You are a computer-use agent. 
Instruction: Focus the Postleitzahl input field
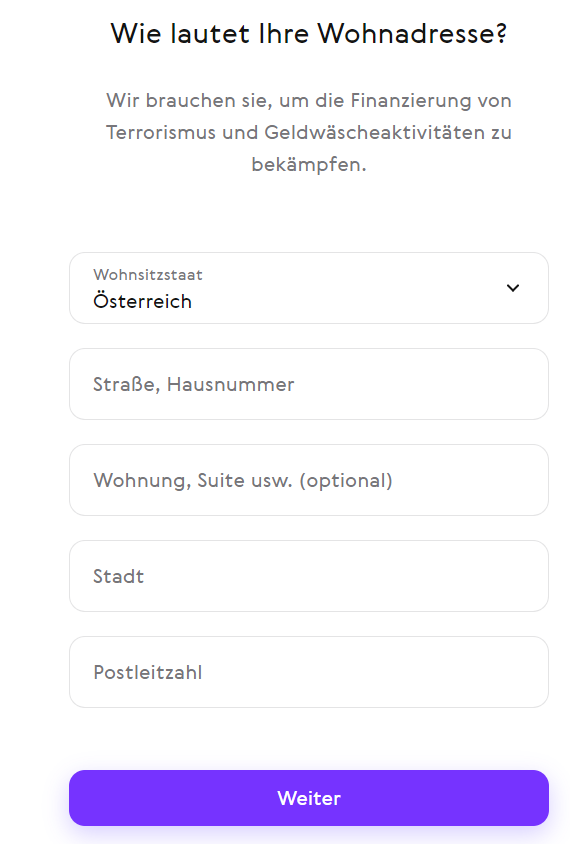click(x=309, y=672)
